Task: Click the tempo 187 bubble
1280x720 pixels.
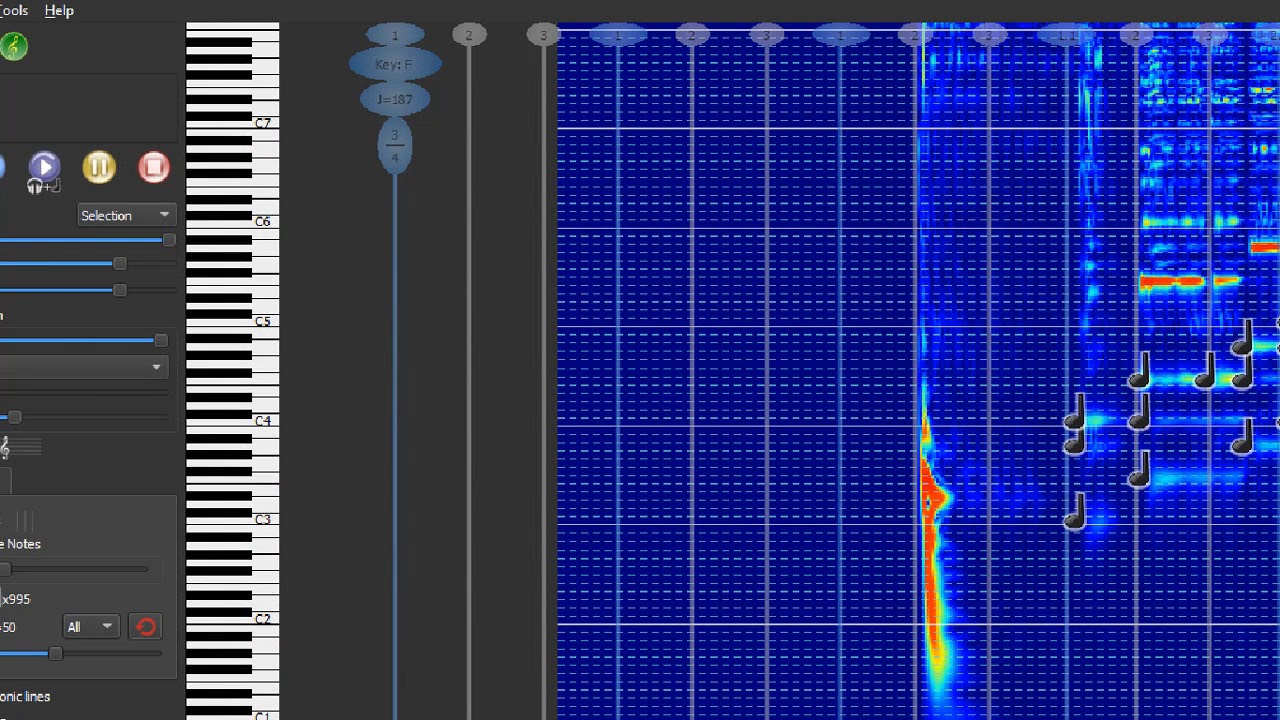Action: (x=394, y=99)
